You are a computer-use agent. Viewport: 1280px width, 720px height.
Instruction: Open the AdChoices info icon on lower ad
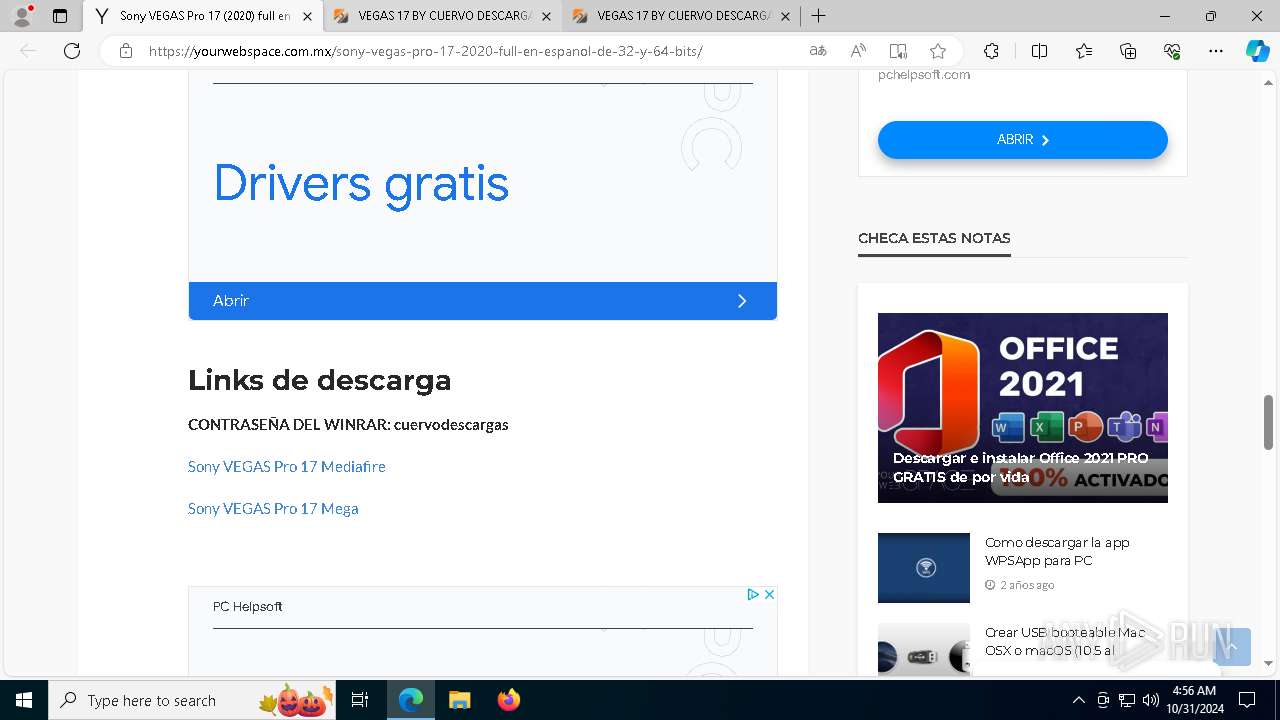click(753, 594)
